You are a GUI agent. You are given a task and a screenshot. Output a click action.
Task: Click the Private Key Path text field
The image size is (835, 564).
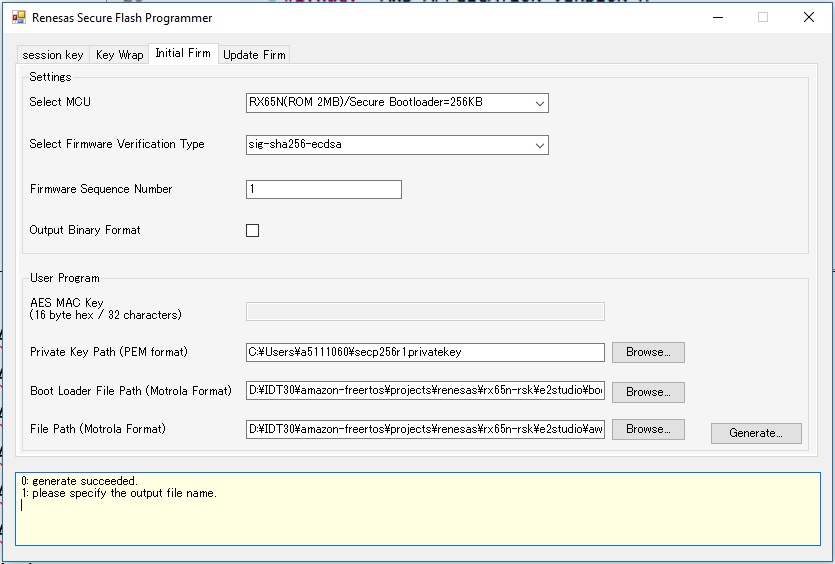tap(425, 352)
